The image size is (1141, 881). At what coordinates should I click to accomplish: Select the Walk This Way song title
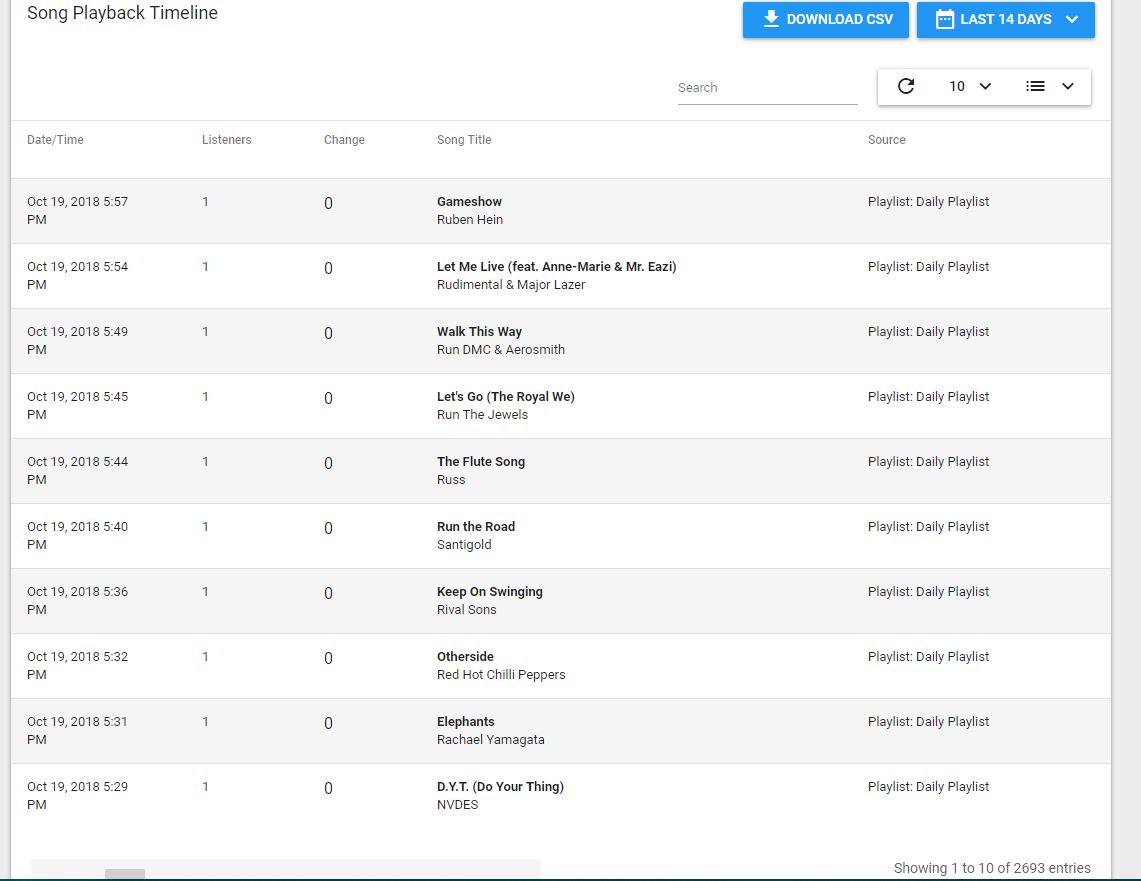pos(479,332)
